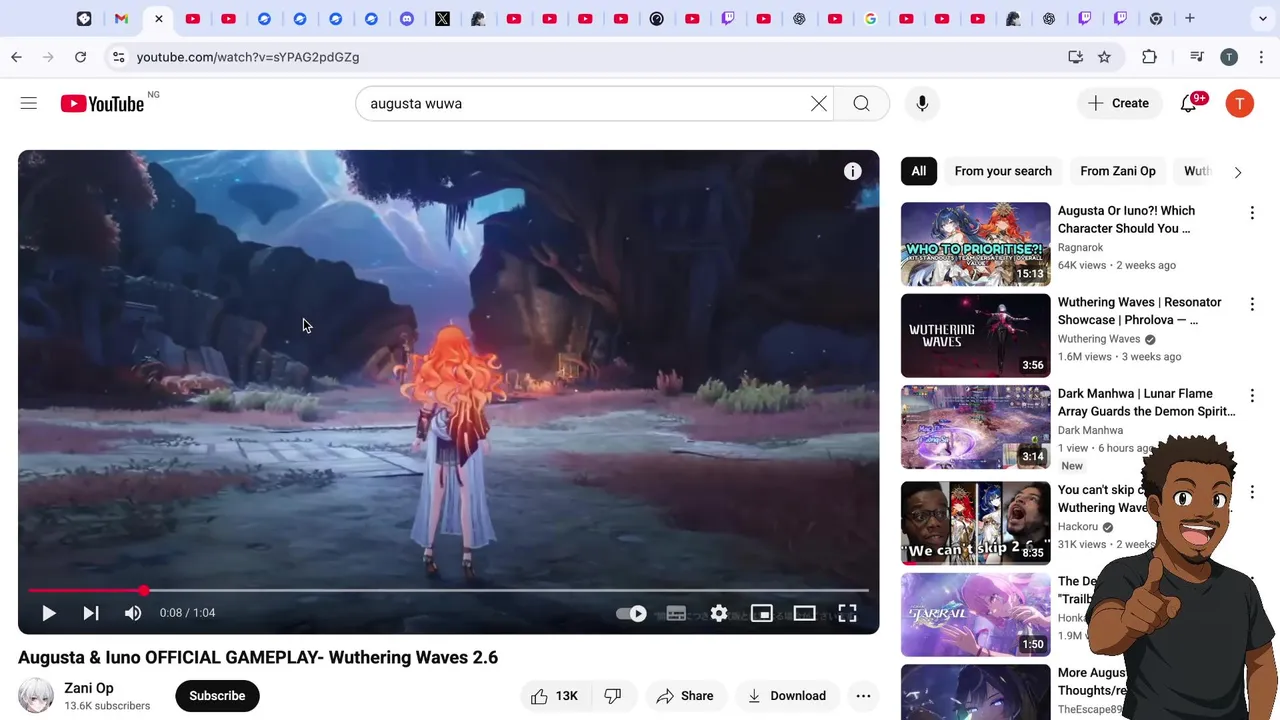Open 'Augusta Or Iuno?!' video thumbnail
1280x720 pixels.
[x=976, y=244]
